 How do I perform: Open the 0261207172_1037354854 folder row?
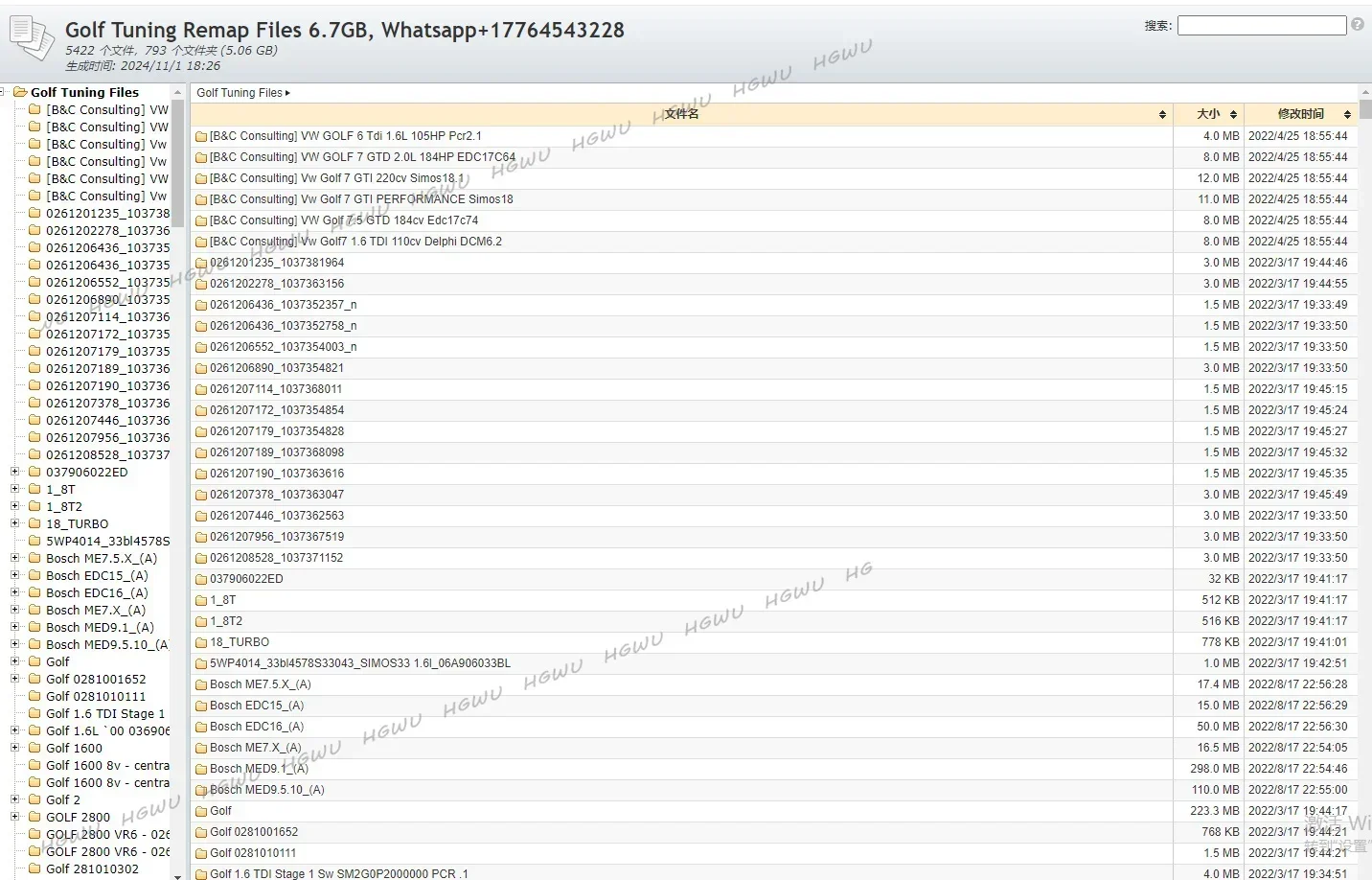tap(277, 410)
